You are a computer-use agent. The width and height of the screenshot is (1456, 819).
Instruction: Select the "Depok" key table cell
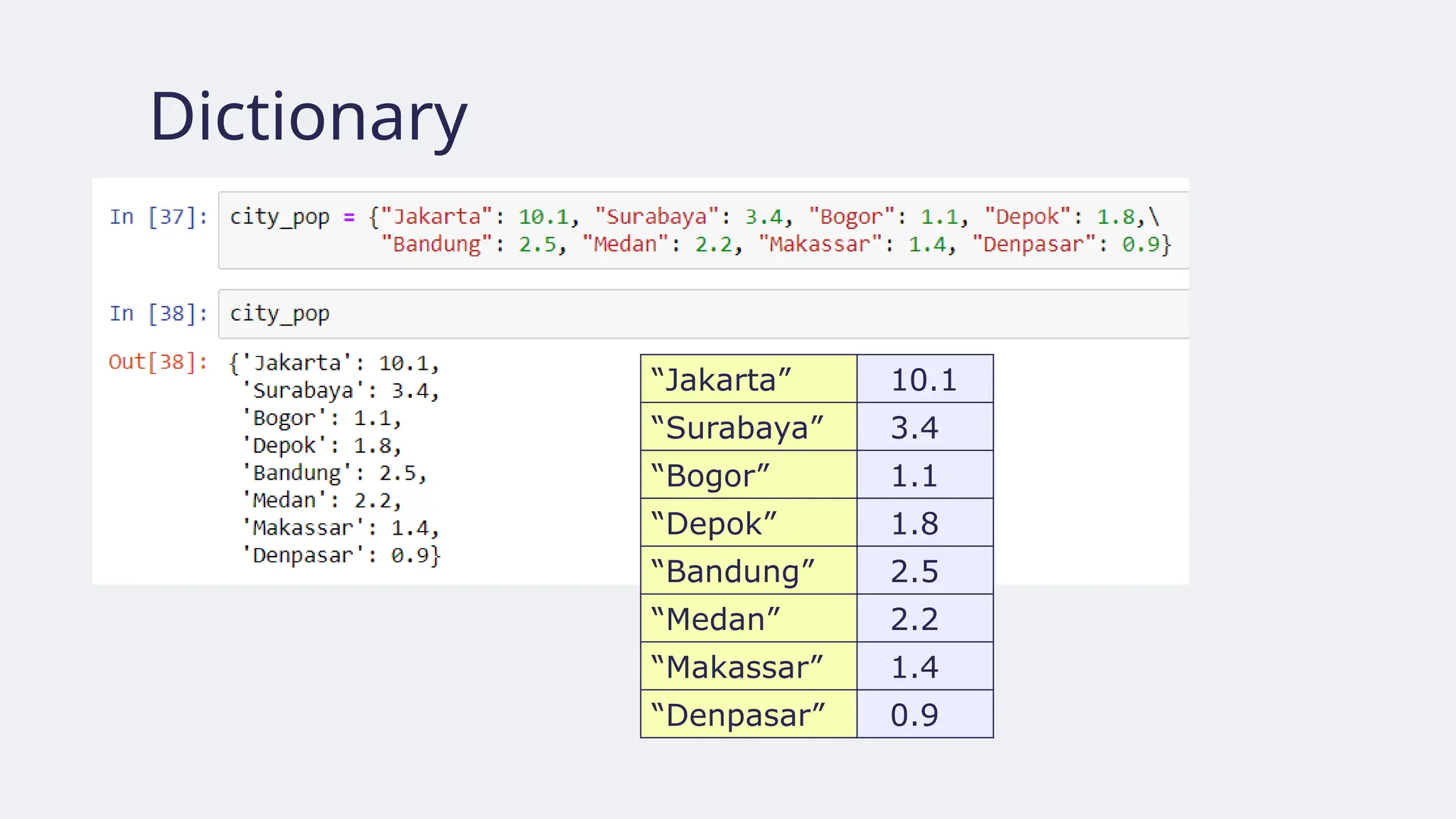tap(749, 523)
